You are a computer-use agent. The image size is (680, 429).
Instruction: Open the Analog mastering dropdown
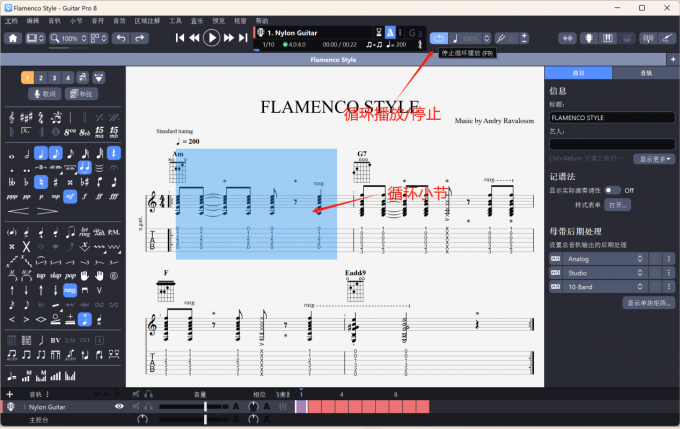pyautogui.click(x=596, y=259)
